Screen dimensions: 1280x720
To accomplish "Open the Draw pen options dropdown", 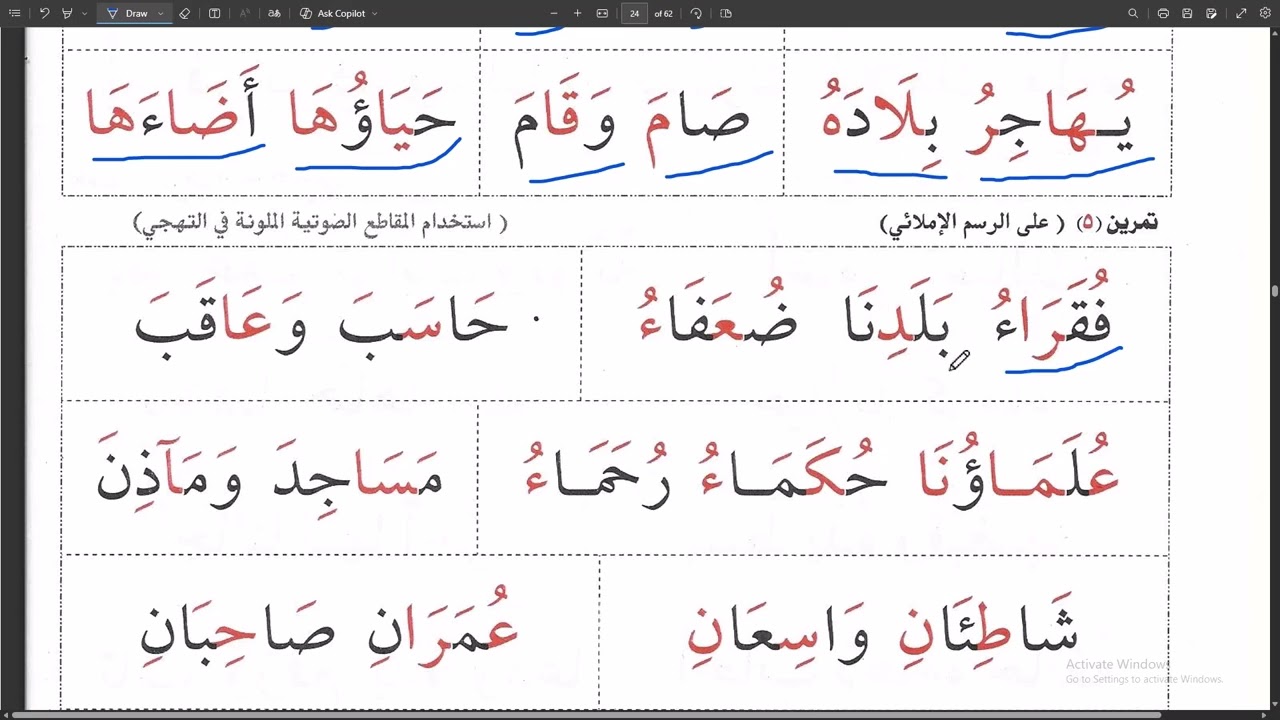I will click(x=160, y=13).
